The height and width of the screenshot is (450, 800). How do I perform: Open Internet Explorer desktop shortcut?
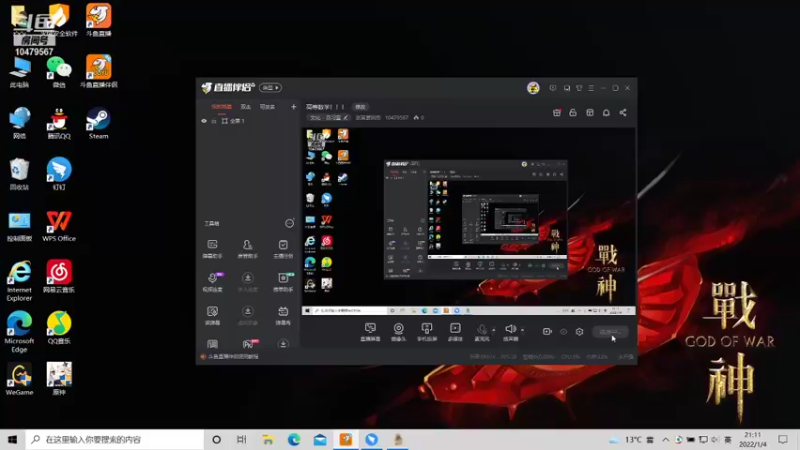click(x=19, y=281)
